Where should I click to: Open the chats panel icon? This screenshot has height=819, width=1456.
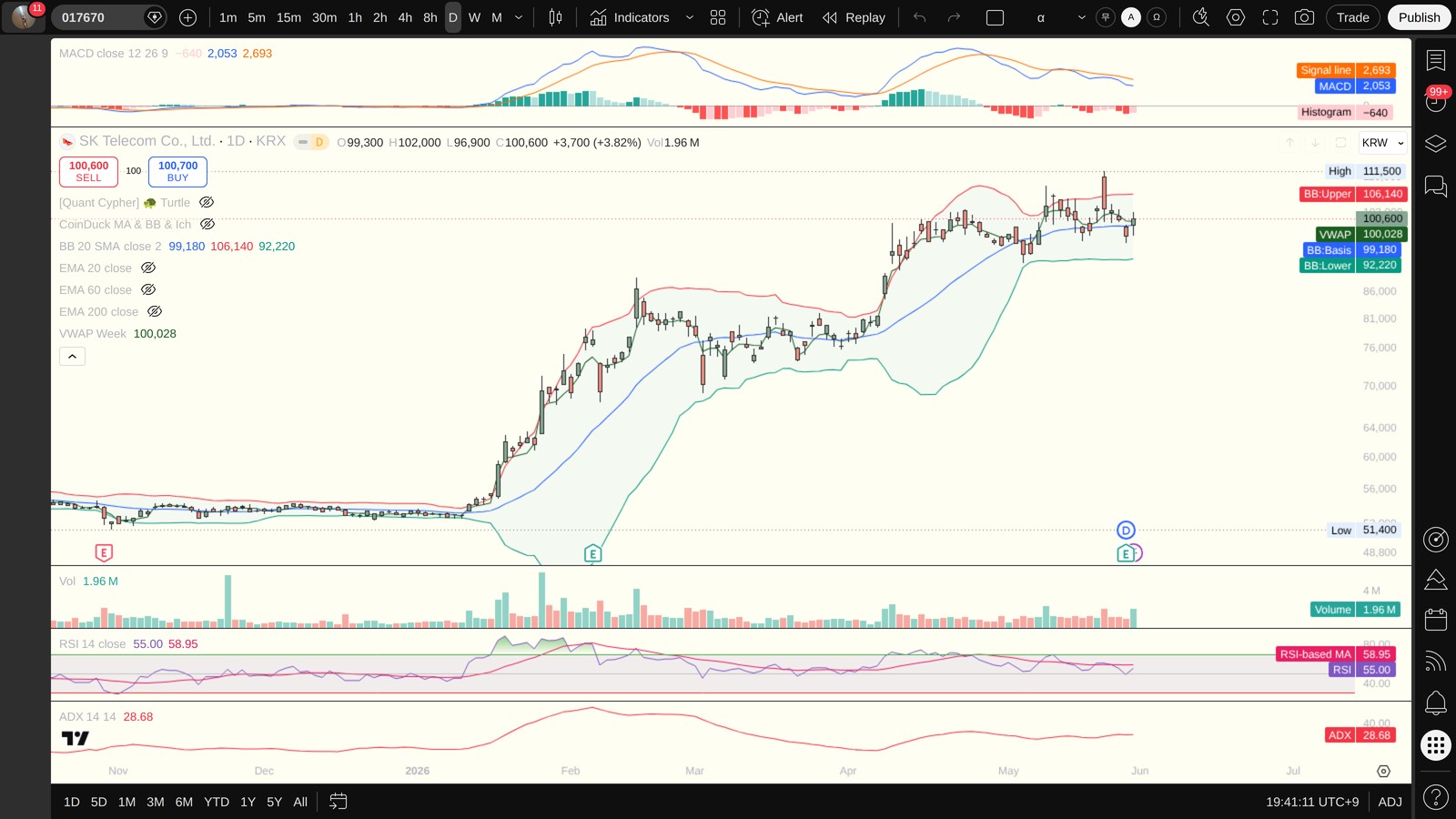1435,187
